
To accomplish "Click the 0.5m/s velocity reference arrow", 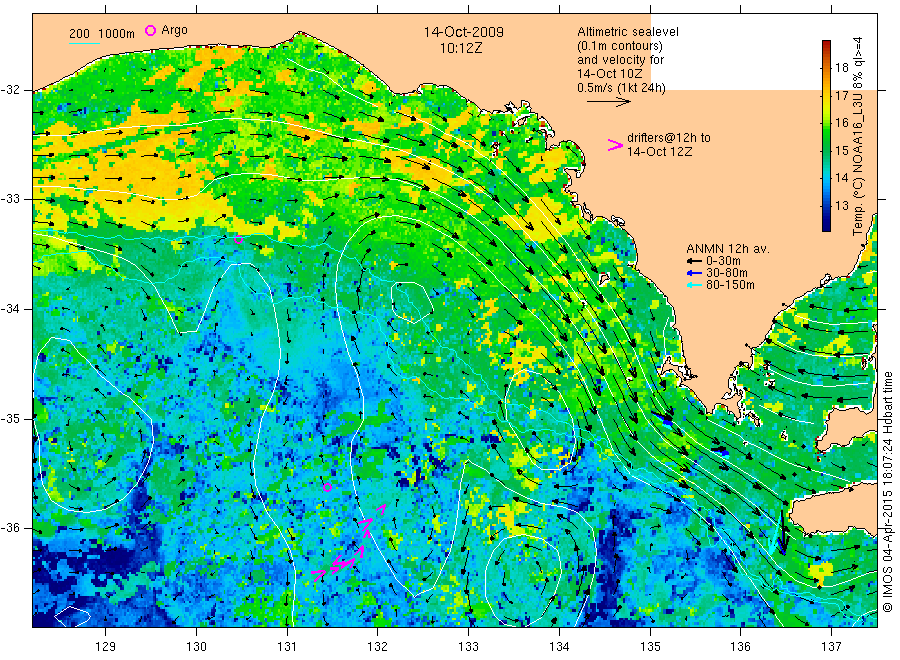I will (x=608, y=102).
